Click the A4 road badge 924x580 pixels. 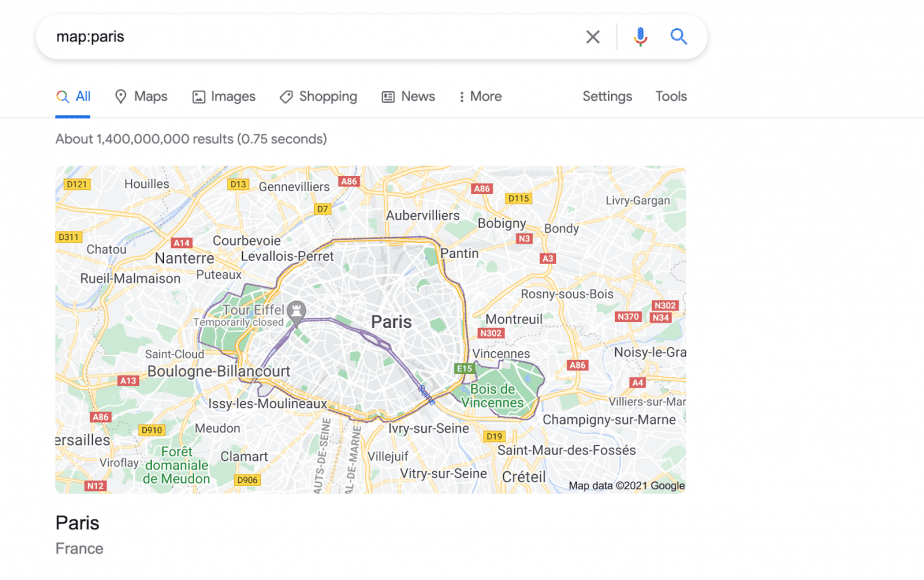(x=638, y=383)
